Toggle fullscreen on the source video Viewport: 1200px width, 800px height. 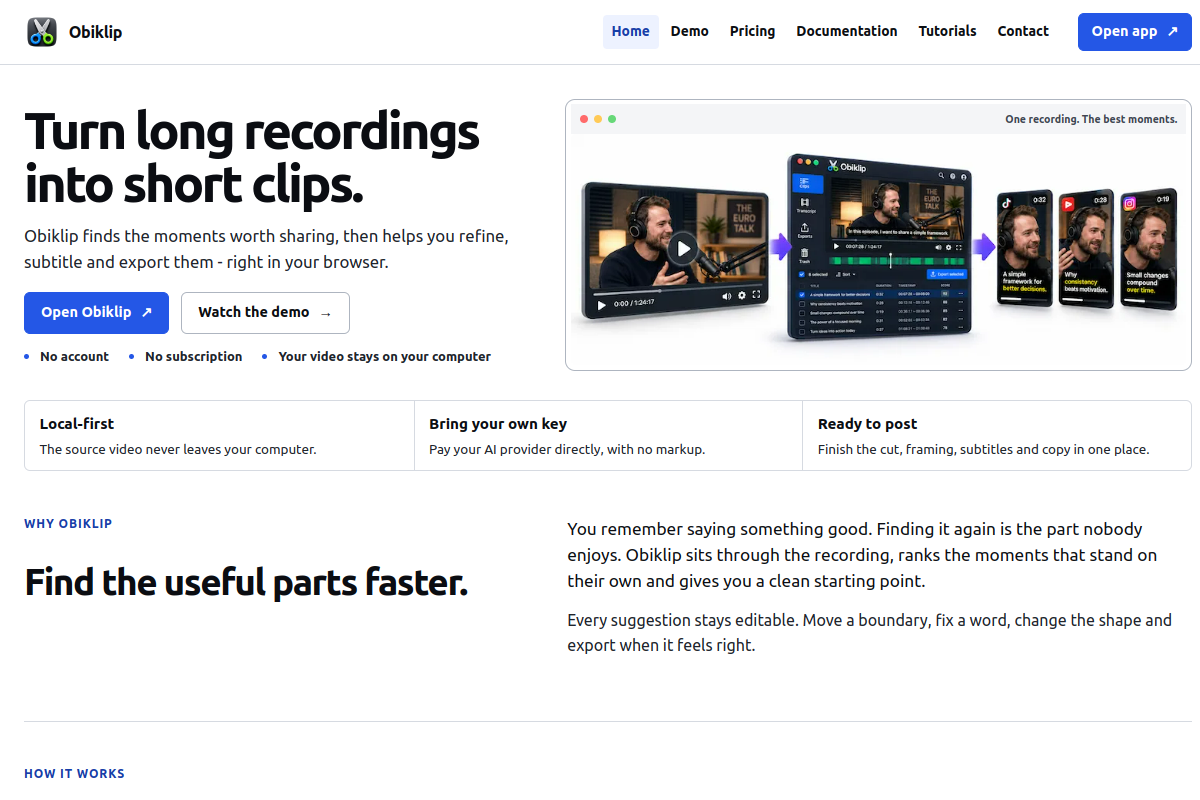pyautogui.click(x=756, y=294)
